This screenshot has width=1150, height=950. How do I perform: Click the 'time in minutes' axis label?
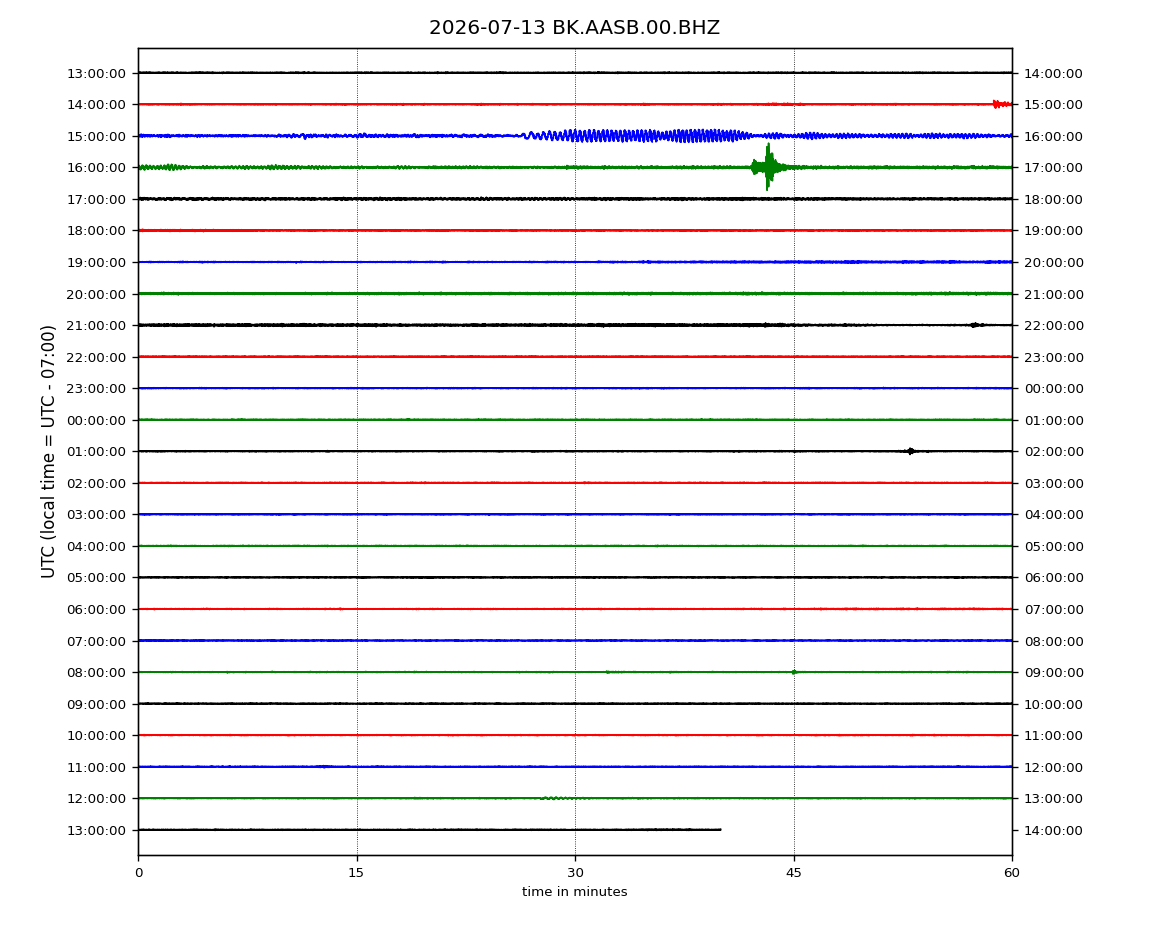(574, 892)
